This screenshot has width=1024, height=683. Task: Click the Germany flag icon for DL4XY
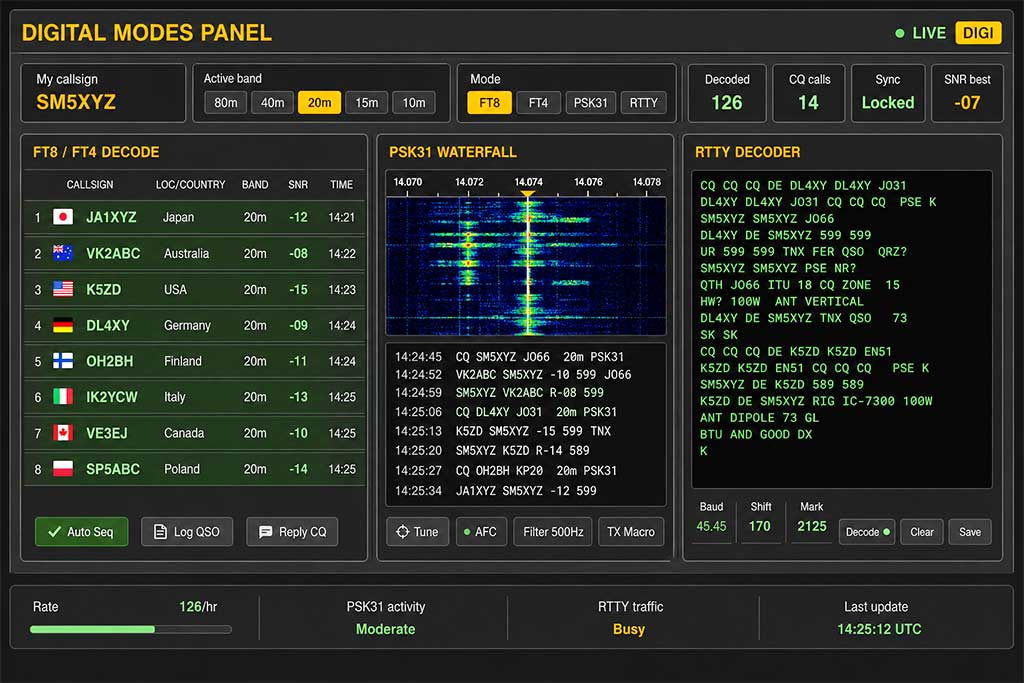point(63,325)
